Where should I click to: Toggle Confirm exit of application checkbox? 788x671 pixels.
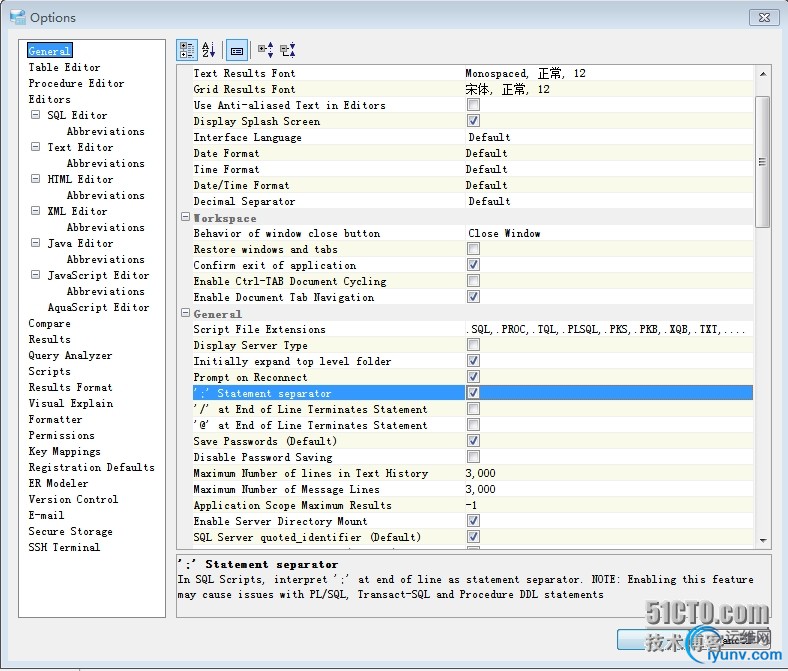(x=473, y=265)
